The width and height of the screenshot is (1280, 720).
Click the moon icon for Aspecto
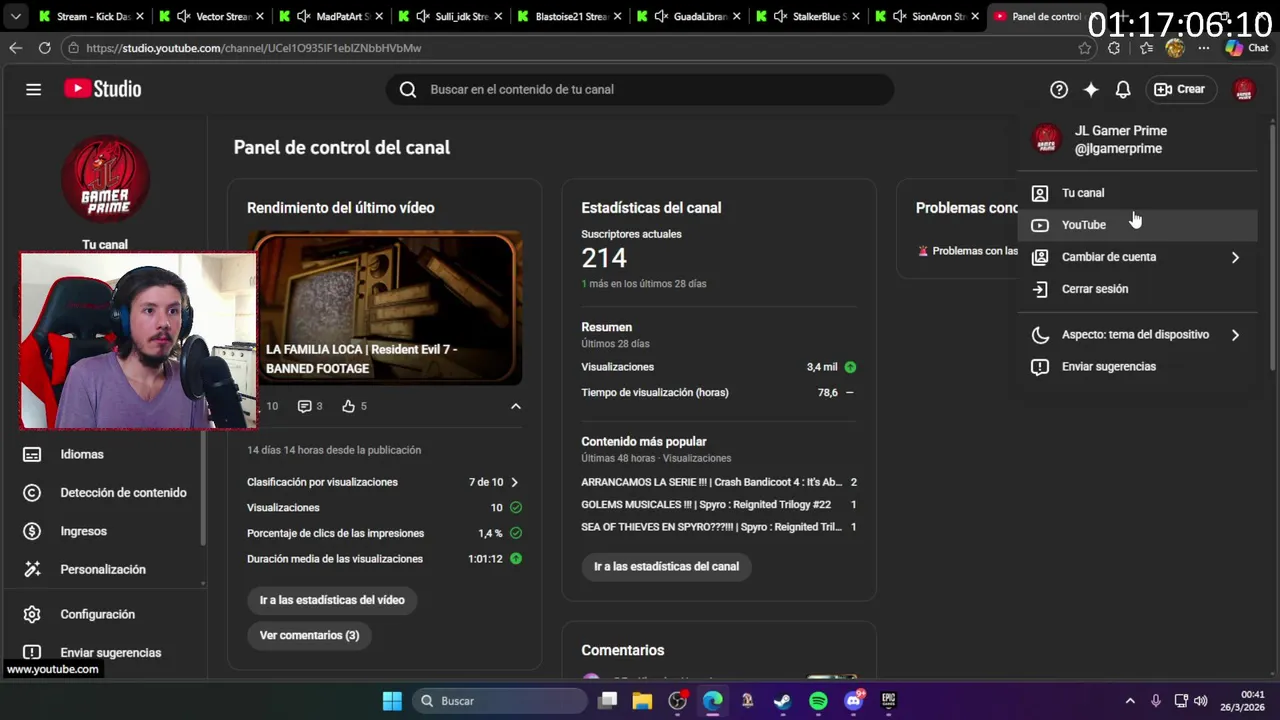click(x=1040, y=335)
